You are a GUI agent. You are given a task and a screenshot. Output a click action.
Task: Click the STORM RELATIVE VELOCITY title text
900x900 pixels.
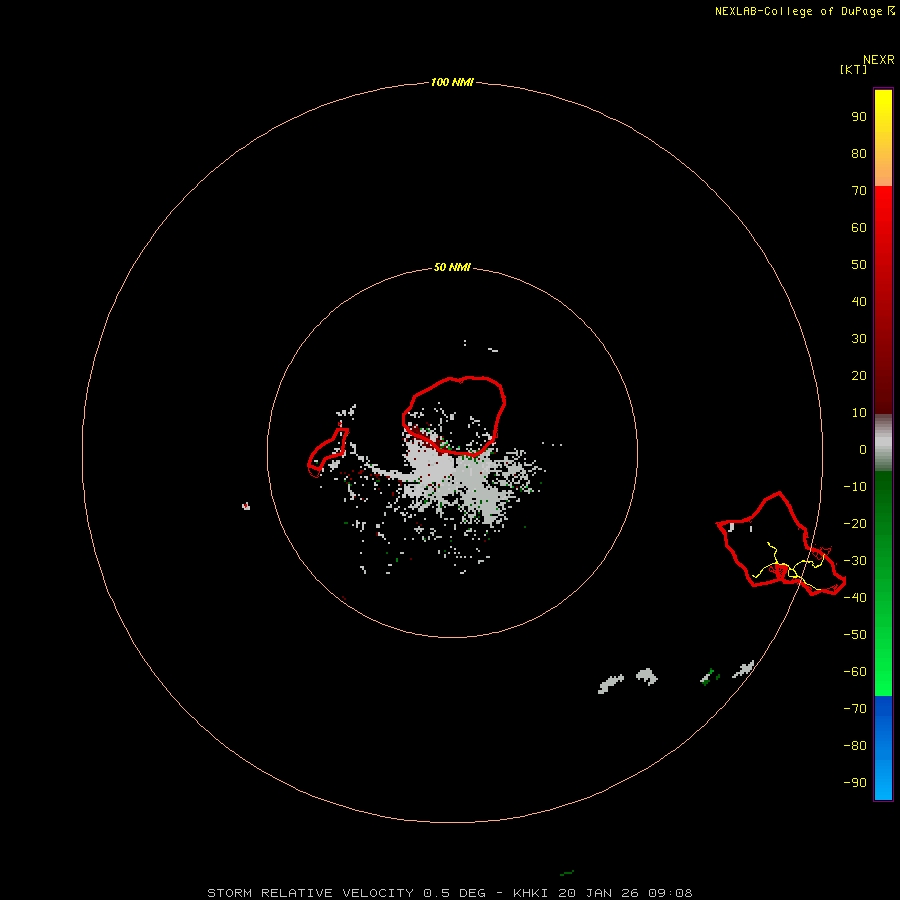(311, 893)
